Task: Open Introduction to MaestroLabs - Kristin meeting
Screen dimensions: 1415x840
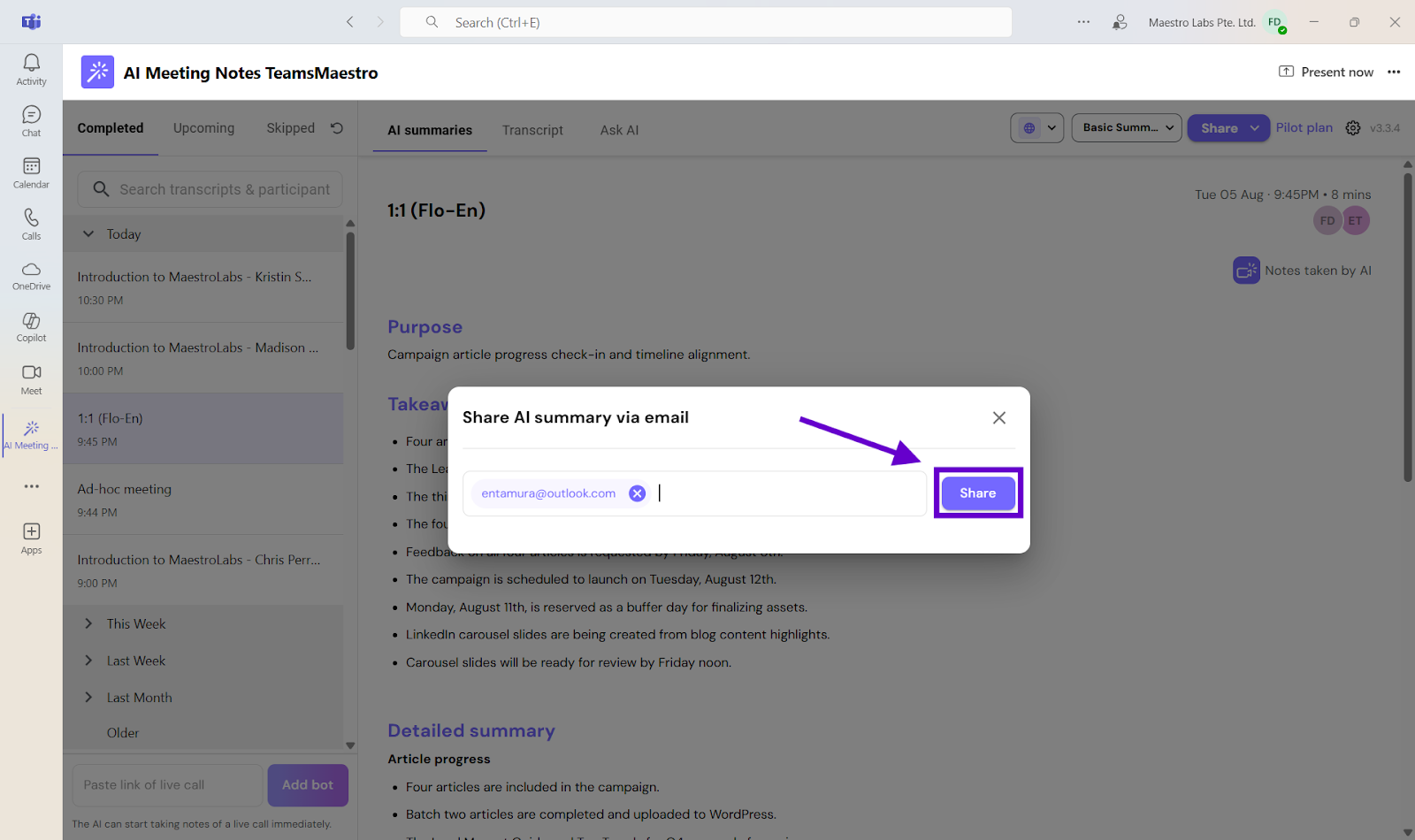Action: click(x=203, y=286)
